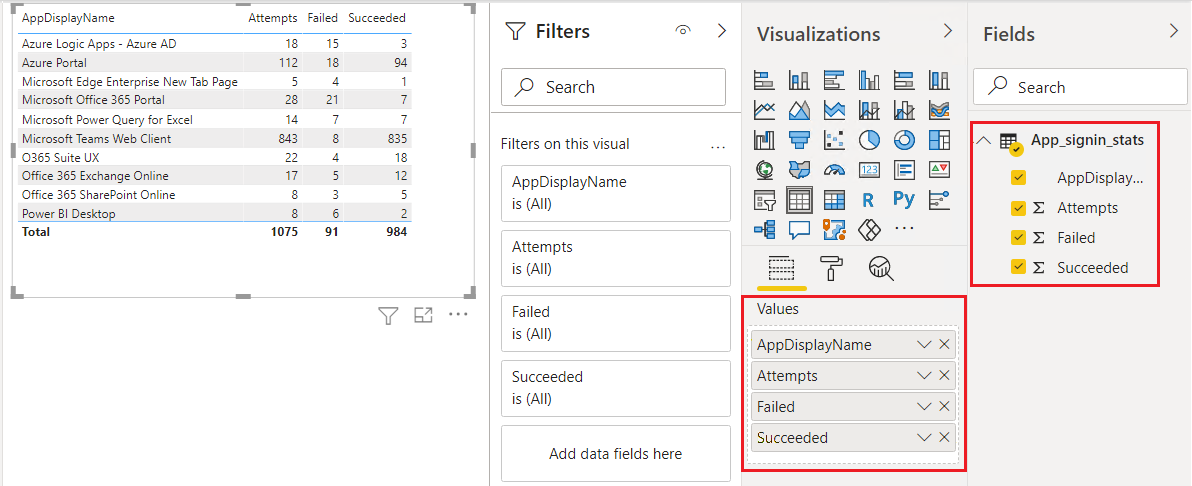Viewport: 1192px width, 486px height.
Task: Open the Attempts value field dropdown
Action: (924, 376)
